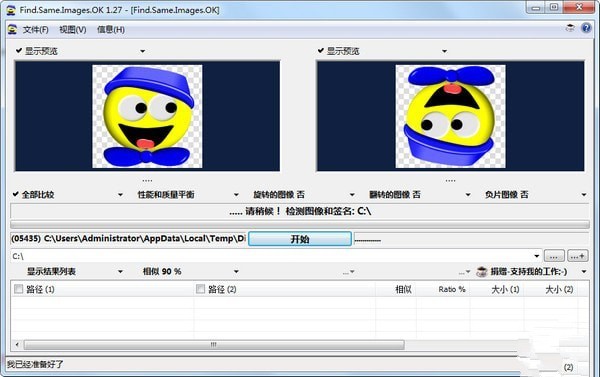
Task: Open the 性能和质量平衡 dropdown
Action: [236, 195]
